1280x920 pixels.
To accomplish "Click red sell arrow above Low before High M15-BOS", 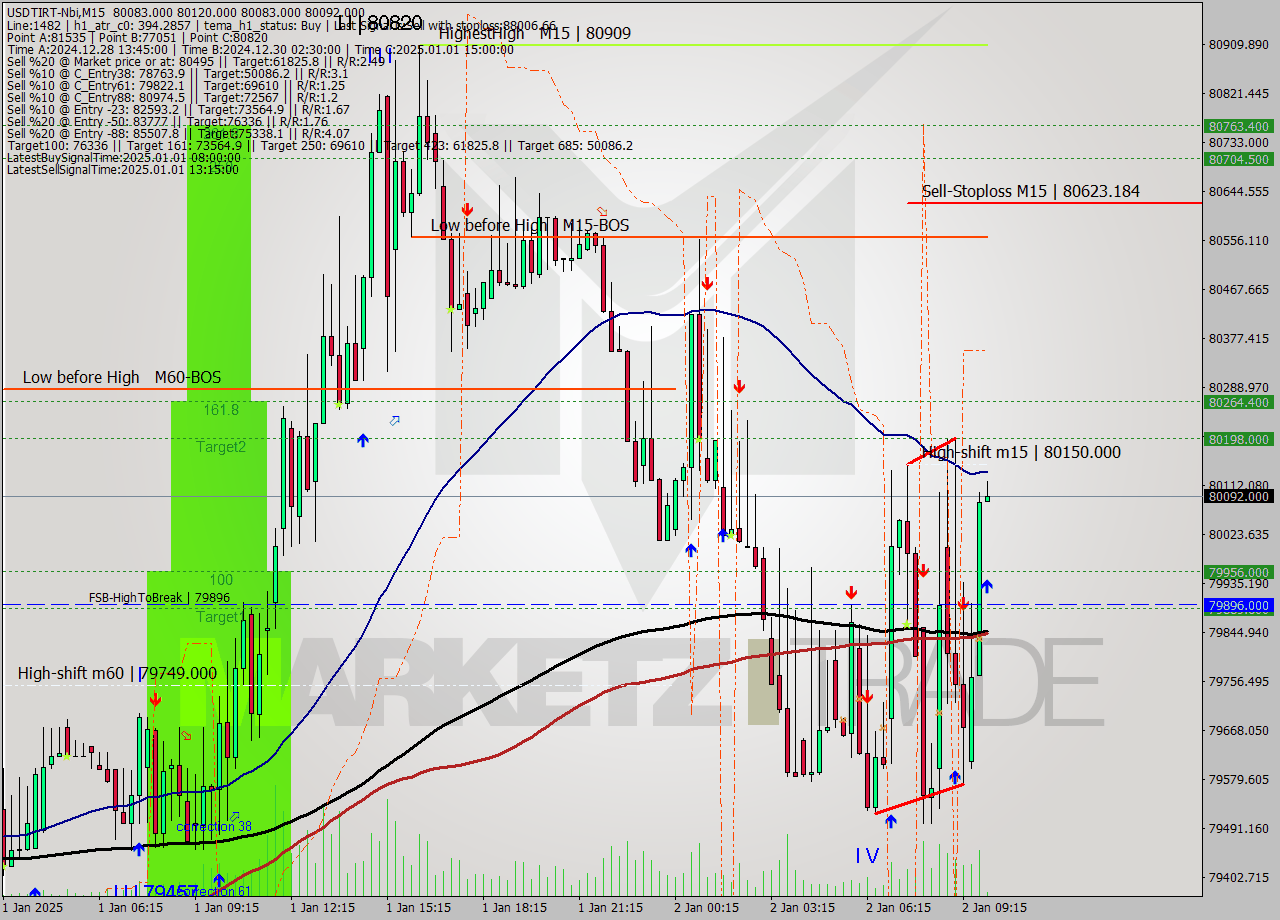I will point(467,209).
